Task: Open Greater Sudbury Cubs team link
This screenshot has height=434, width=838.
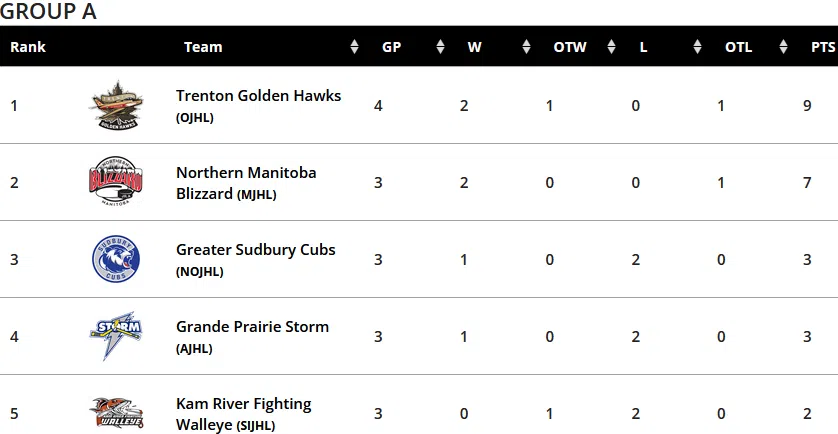Action: click(x=255, y=250)
